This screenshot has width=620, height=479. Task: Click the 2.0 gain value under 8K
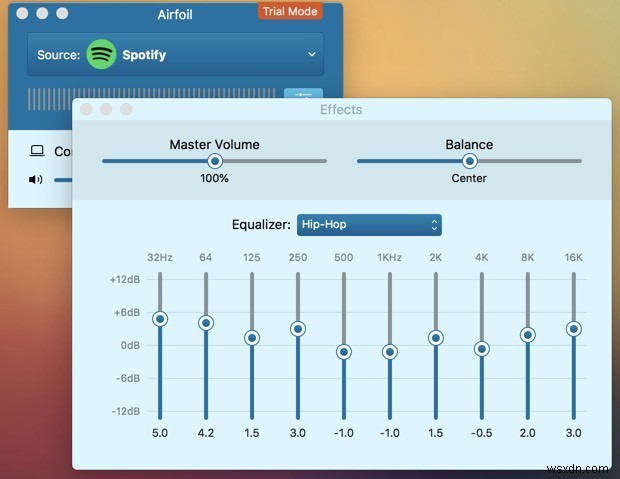coord(527,433)
